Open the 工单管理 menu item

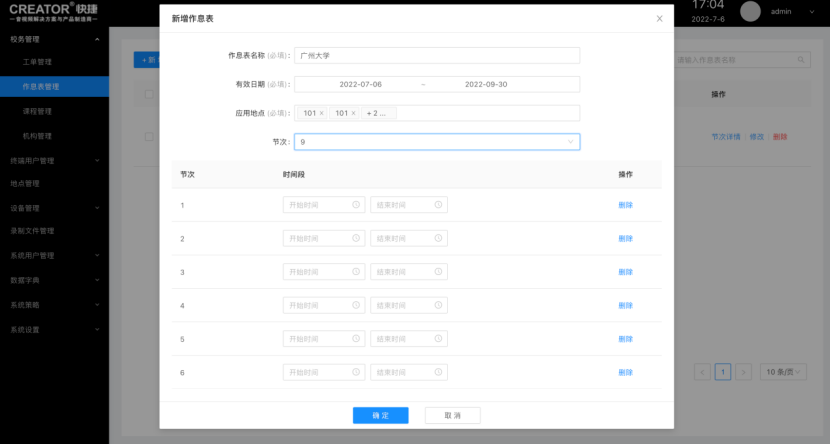(x=37, y=62)
